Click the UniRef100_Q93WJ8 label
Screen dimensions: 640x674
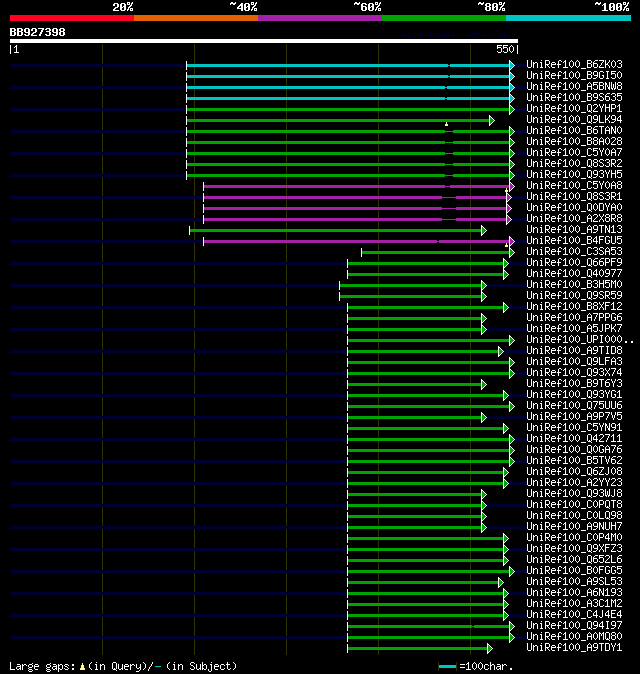click(574, 493)
